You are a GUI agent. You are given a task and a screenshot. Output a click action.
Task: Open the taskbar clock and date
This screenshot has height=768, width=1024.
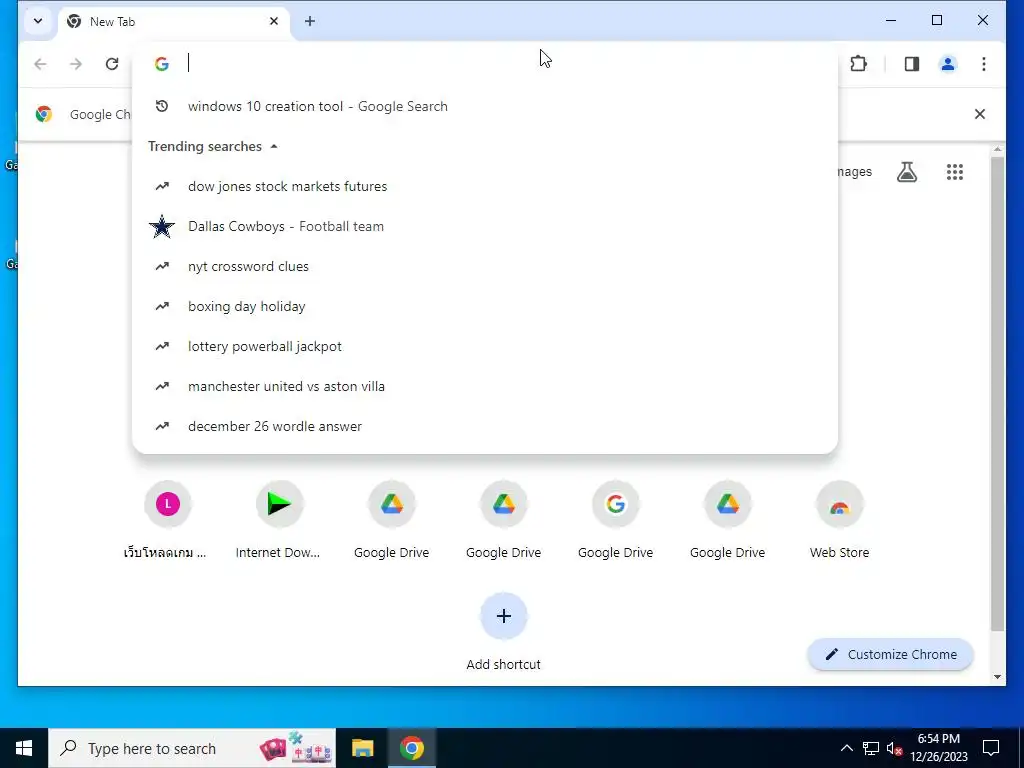point(938,748)
